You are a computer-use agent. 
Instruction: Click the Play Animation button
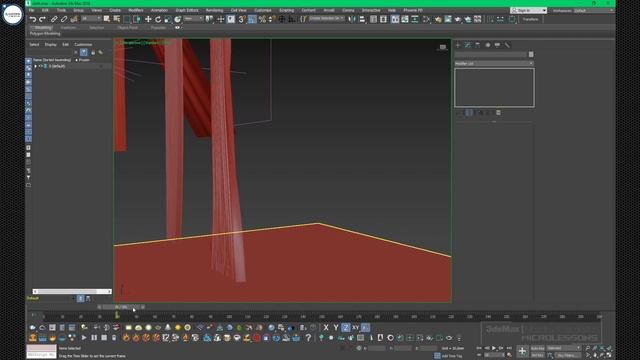(x=494, y=348)
